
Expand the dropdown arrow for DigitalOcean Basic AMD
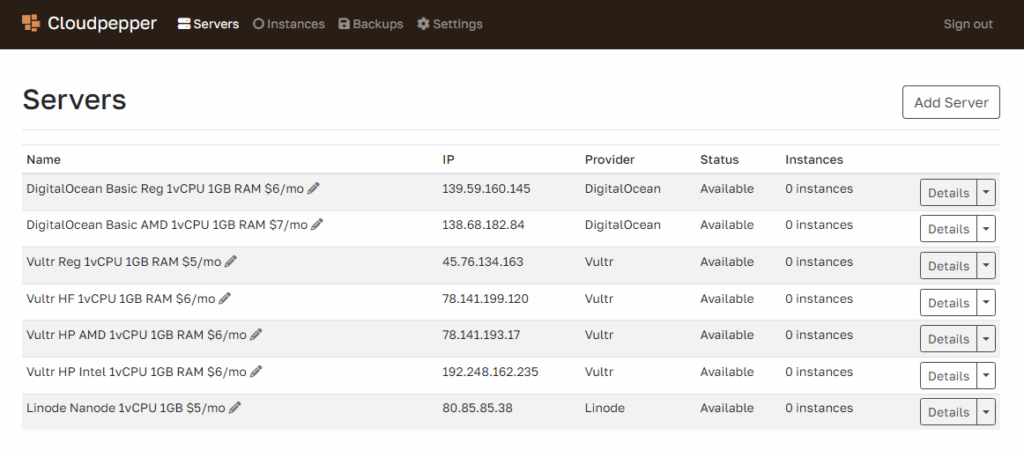tap(986, 229)
